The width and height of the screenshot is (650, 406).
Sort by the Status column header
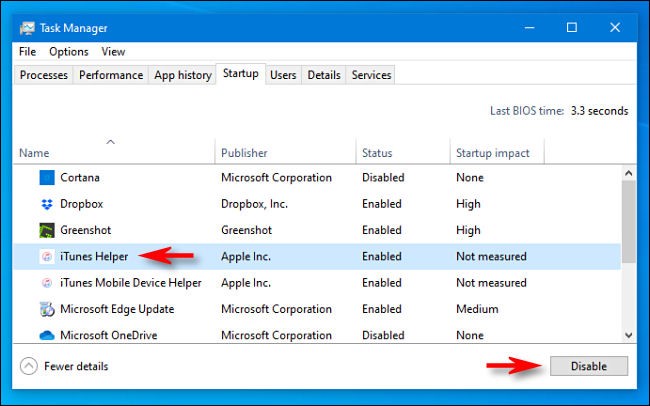(403, 153)
